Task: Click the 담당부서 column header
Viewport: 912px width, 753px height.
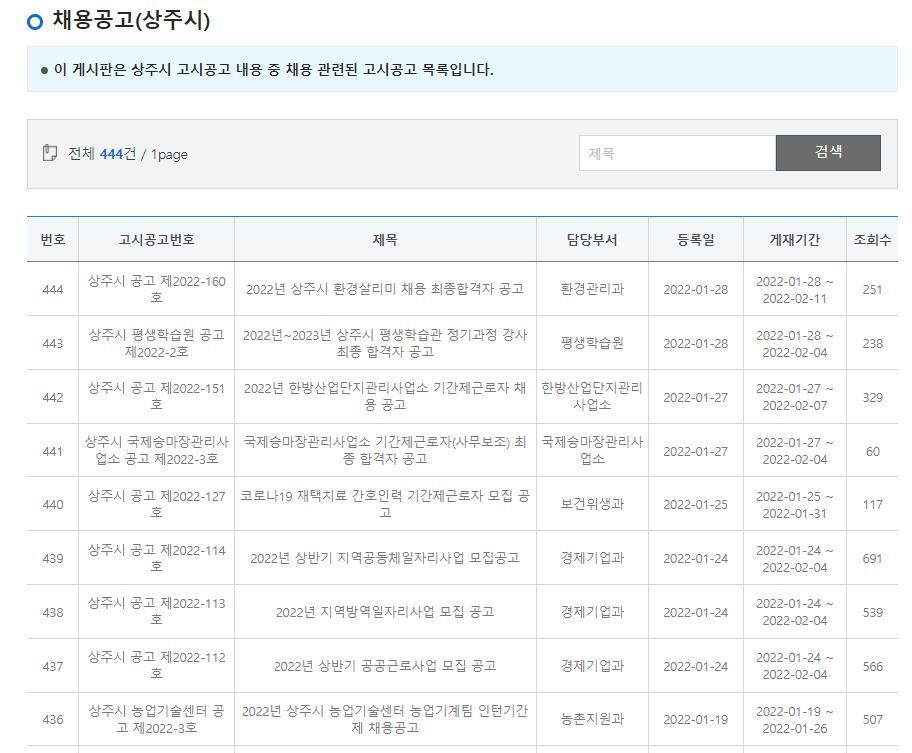Action: click(592, 240)
